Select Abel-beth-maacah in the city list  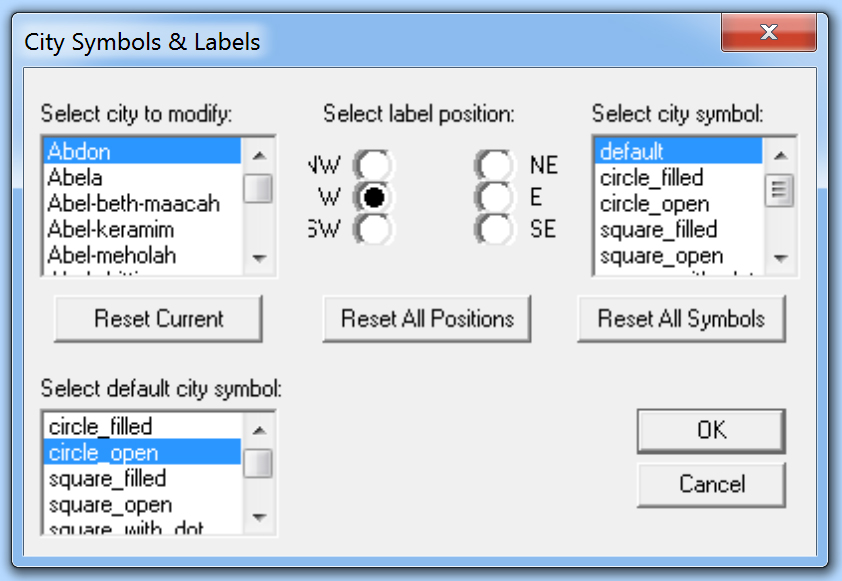tap(133, 204)
